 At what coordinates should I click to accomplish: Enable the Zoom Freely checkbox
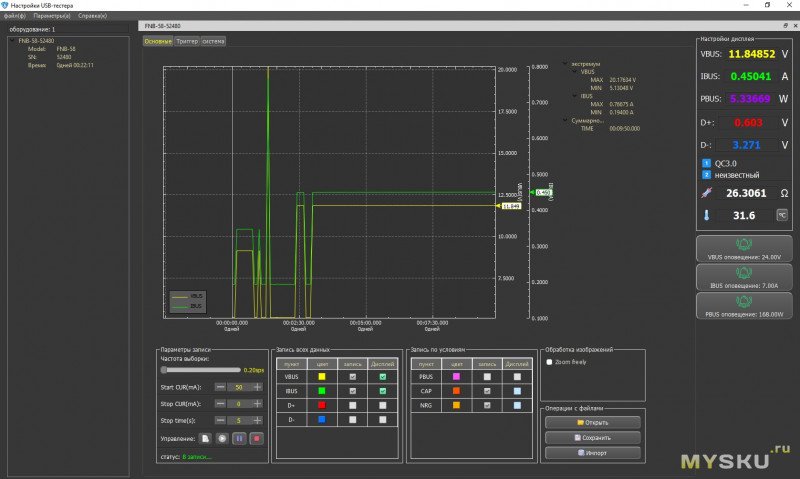coord(549,362)
